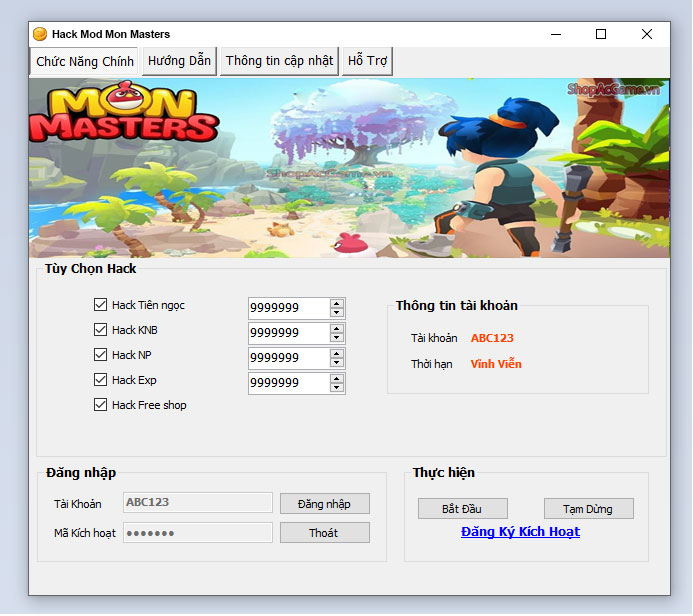The width and height of the screenshot is (693, 616).
Task: Pause with the Tạm Dừng button
Action: point(589,509)
